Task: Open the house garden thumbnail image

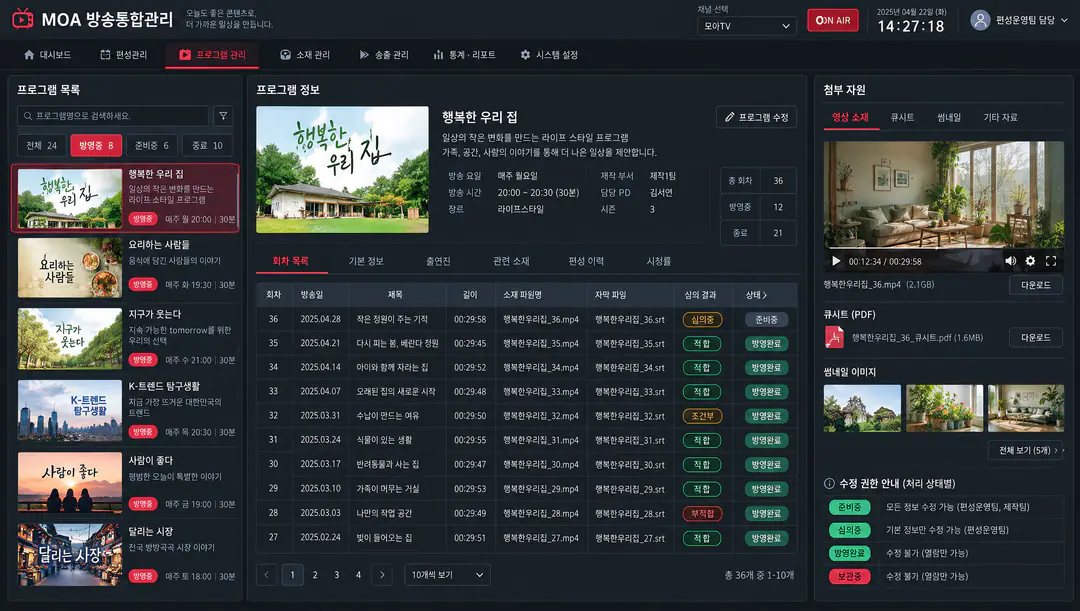Action: pyautogui.click(x=862, y=408)
